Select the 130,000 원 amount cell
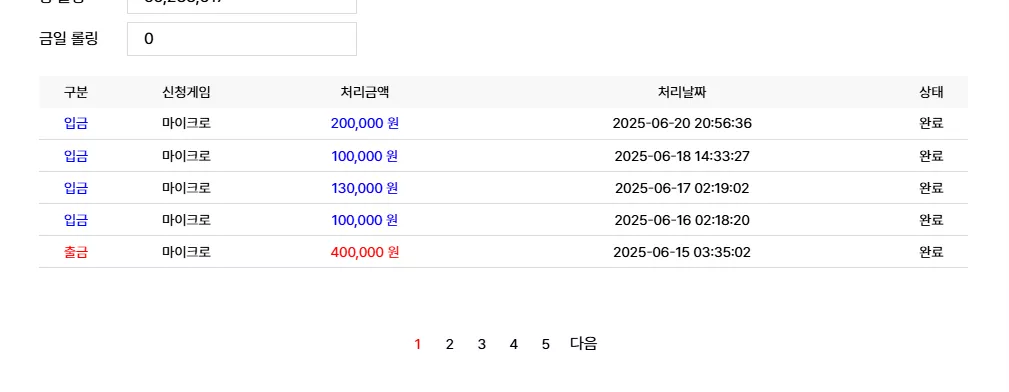The height and width of the screenshot is (392, 1009). click(x=365, y=188)
